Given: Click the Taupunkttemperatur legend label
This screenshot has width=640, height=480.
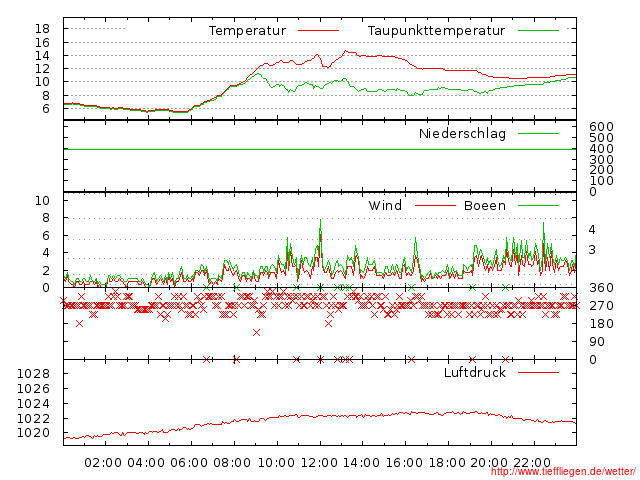Looking at the screenshot, I should [436, 31].
